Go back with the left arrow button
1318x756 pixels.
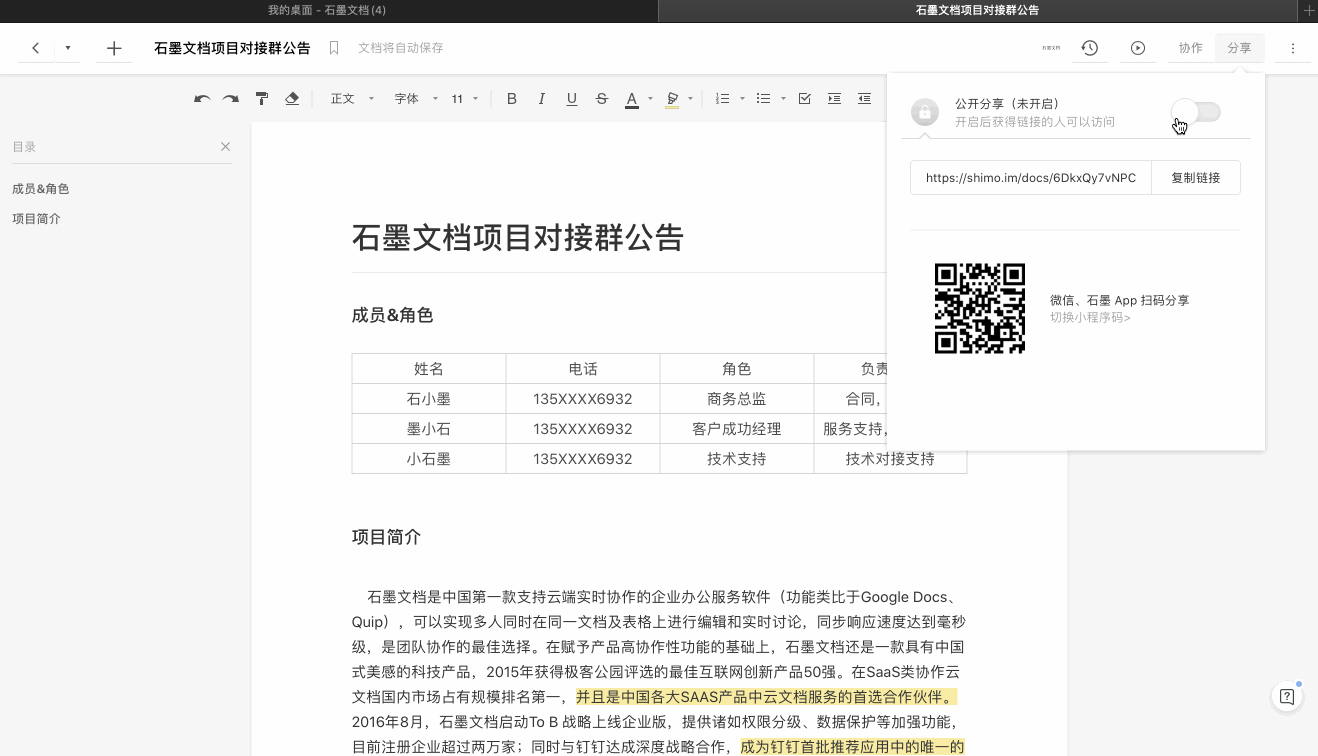coord(36,48)
